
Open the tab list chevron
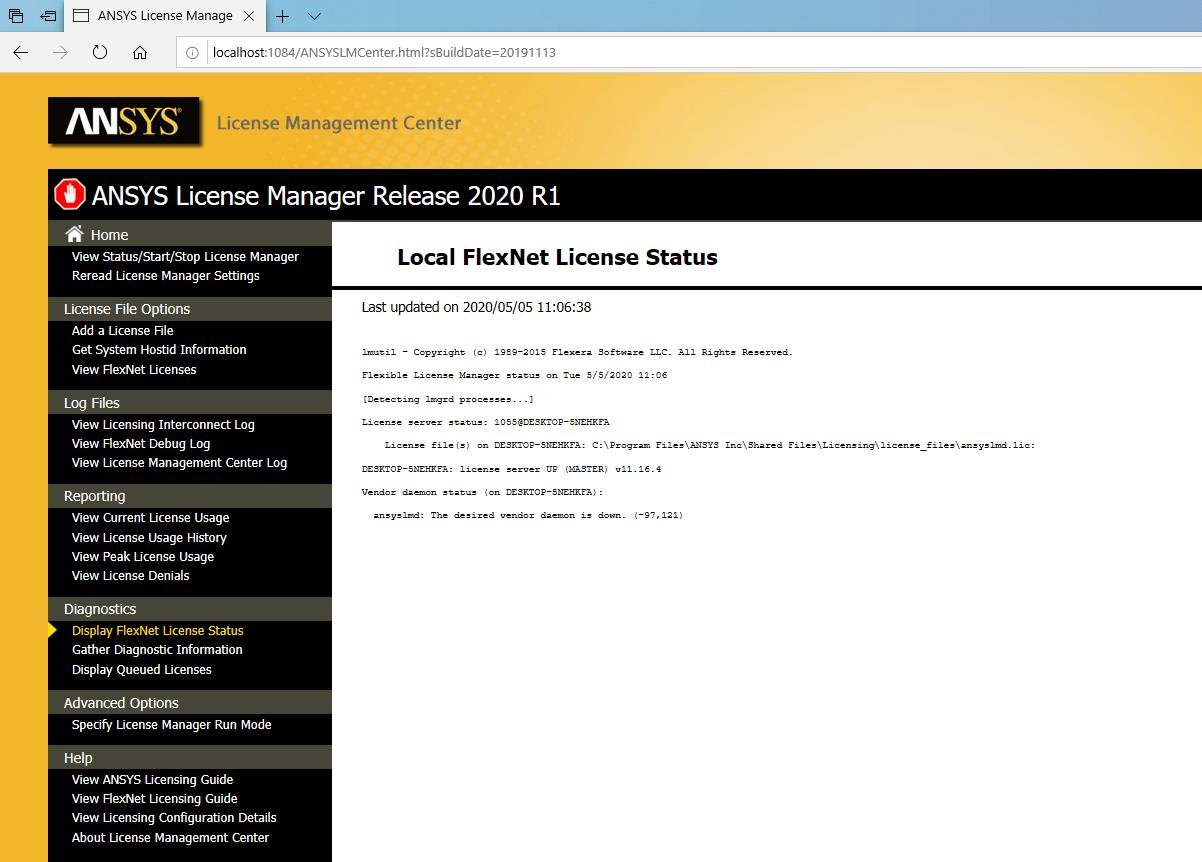pyautogui.click(x=314, y=16)
